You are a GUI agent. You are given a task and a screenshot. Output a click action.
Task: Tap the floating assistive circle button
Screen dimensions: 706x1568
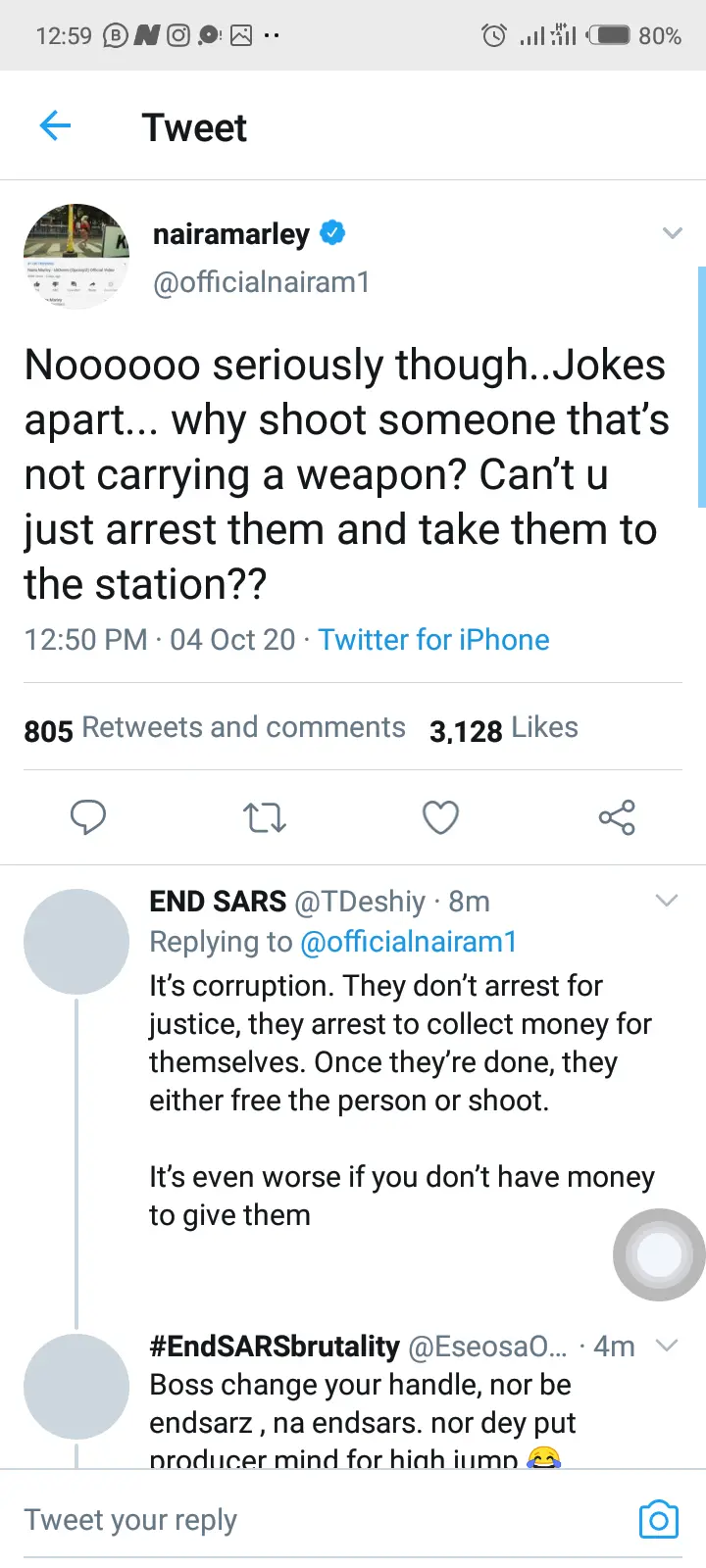pos(659,1254)
